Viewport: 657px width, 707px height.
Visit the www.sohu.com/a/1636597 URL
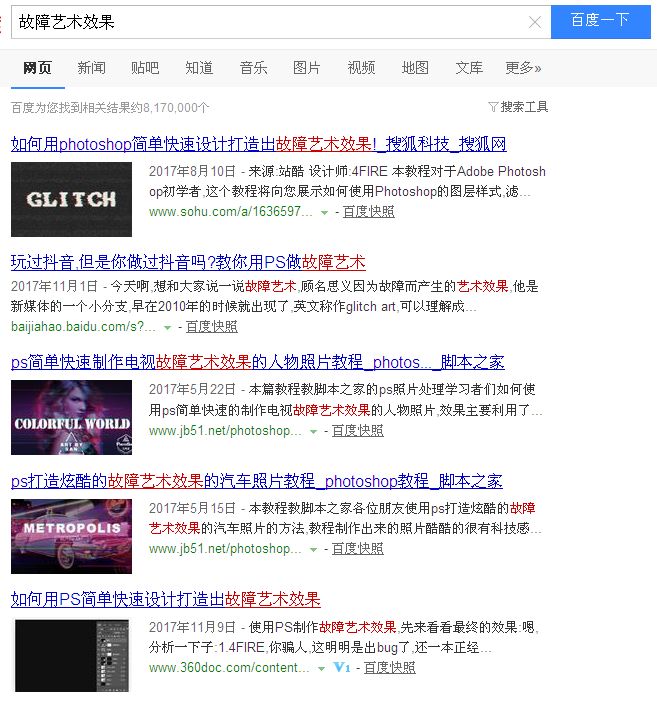click(x=230, y=211)
